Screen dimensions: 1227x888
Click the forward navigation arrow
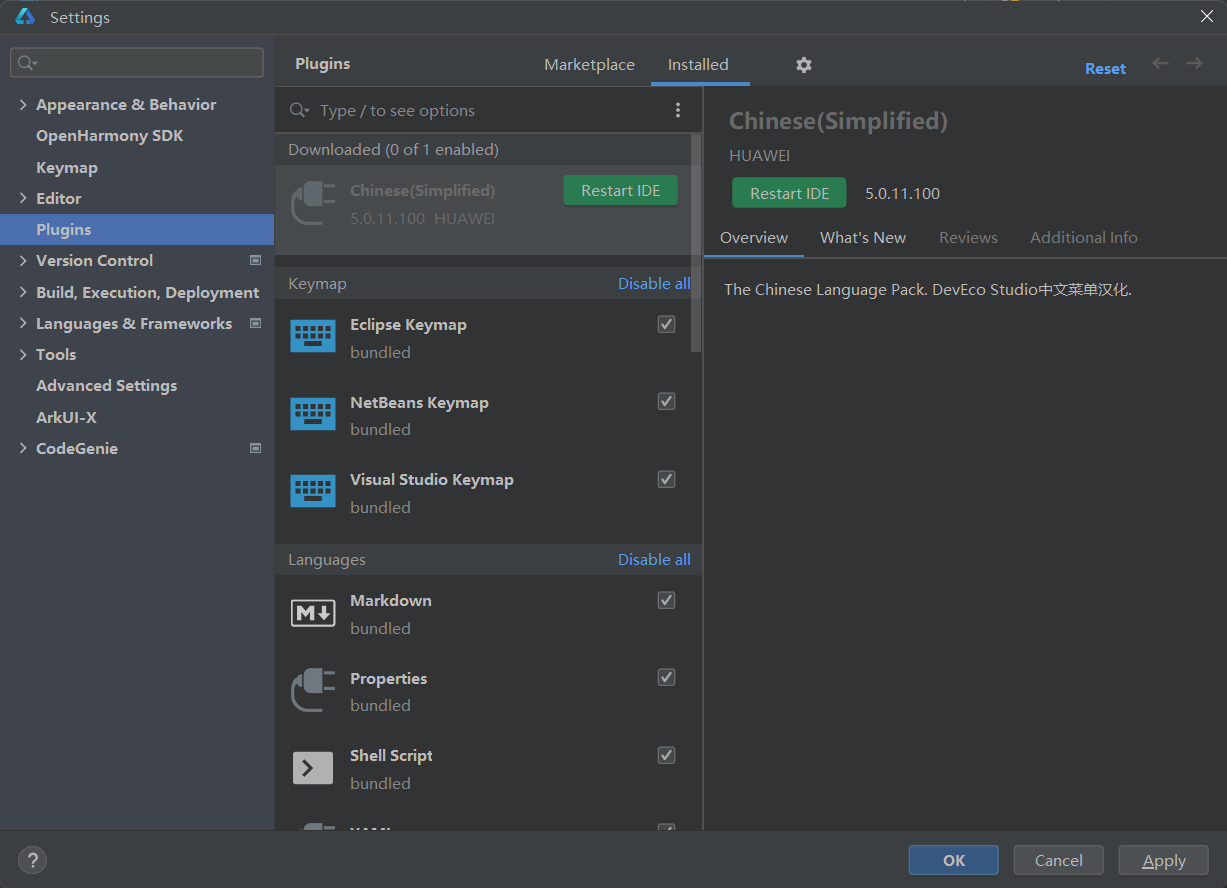click(x=1194, y=63)
